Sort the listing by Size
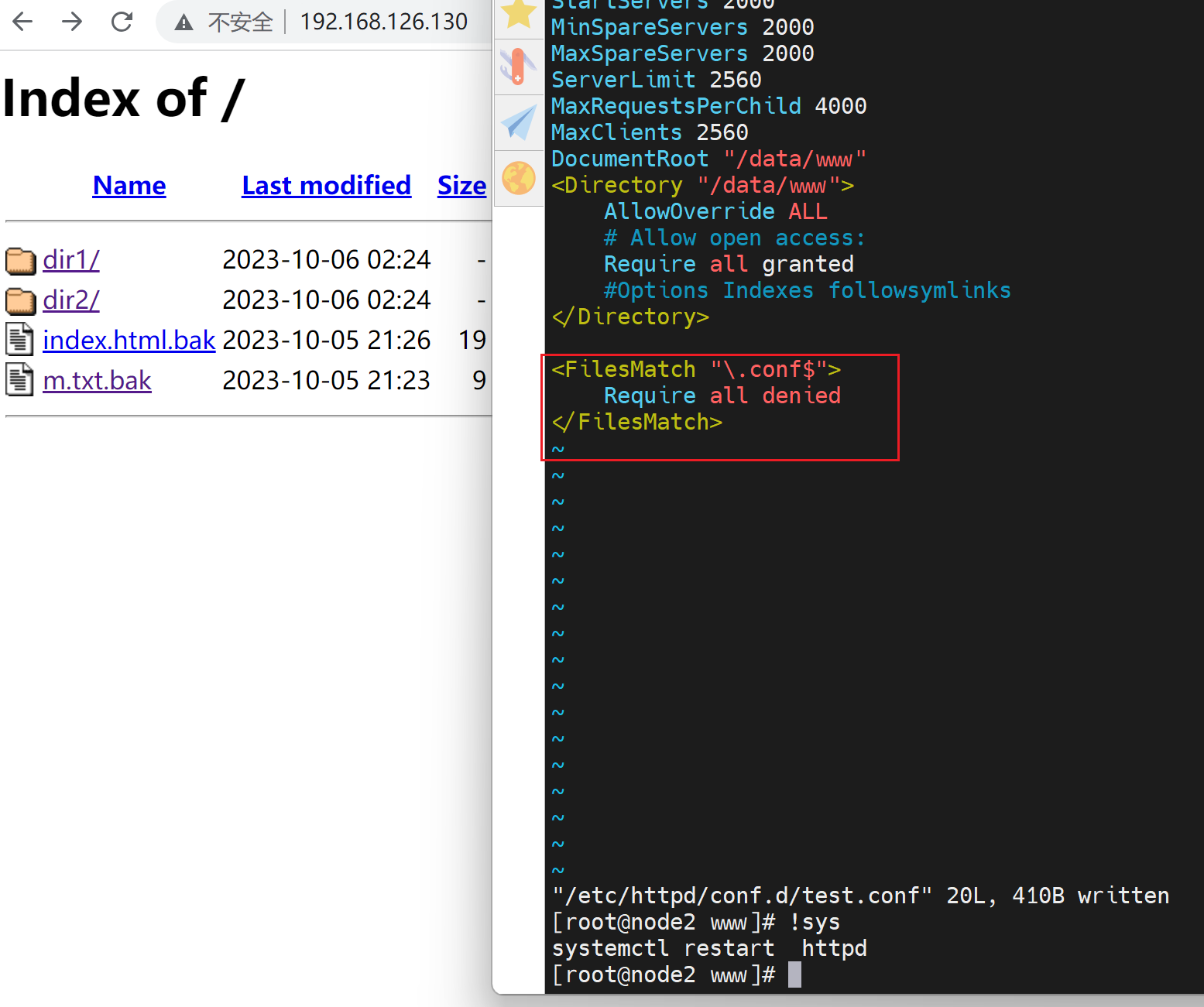The width and height of the screenshot is (1204, 1007). (x=461, y=186)
